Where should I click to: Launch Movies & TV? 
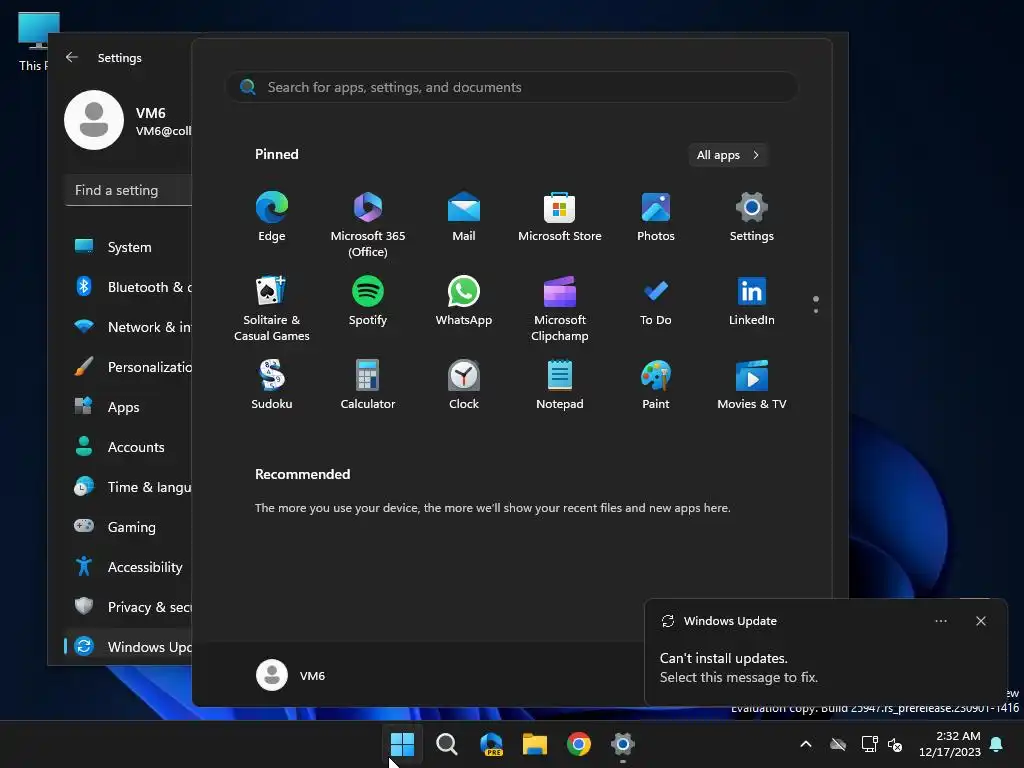[752, 385]
